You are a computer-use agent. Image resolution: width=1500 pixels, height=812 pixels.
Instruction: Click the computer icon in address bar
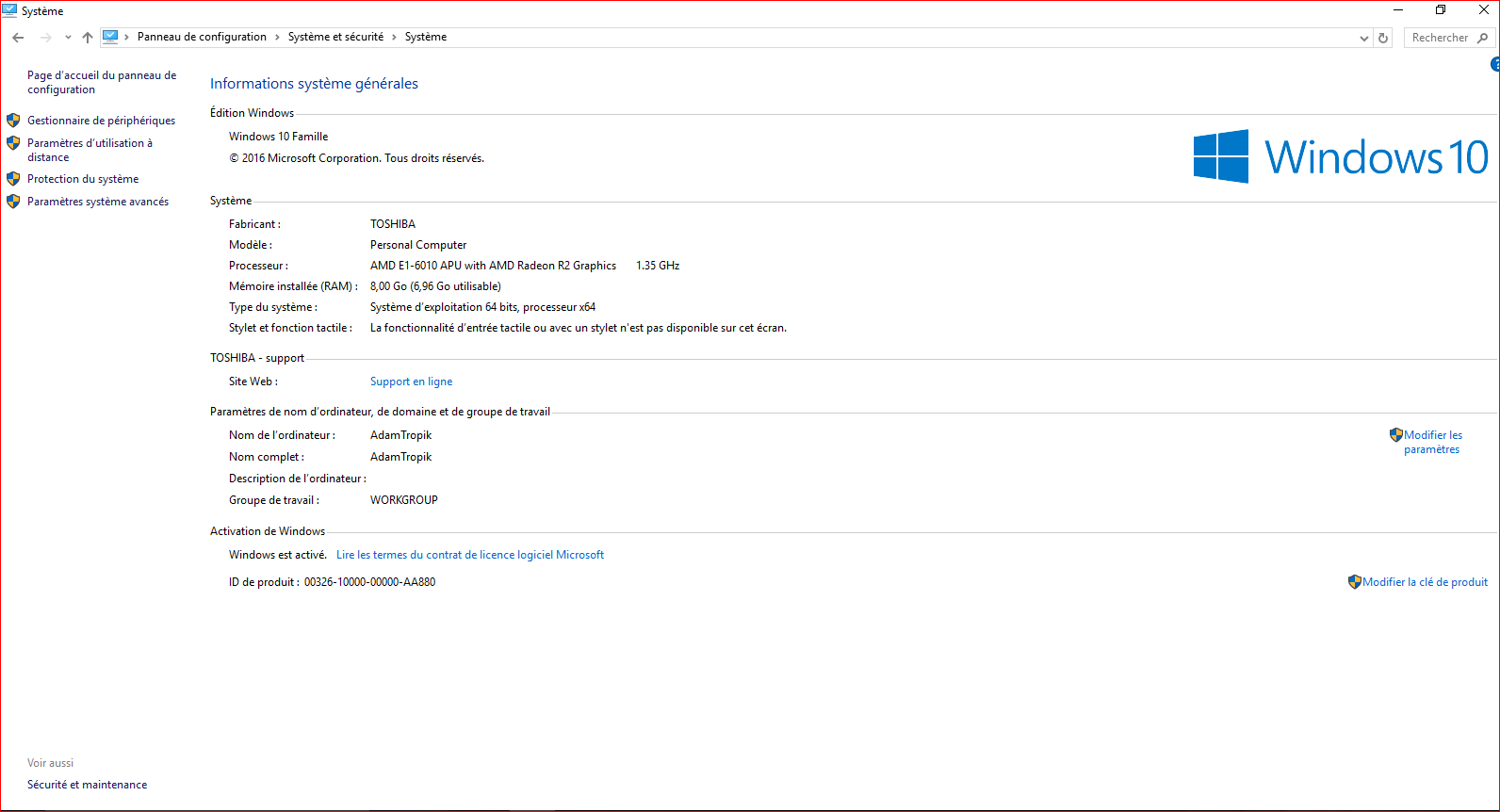(x=110, y=37)
